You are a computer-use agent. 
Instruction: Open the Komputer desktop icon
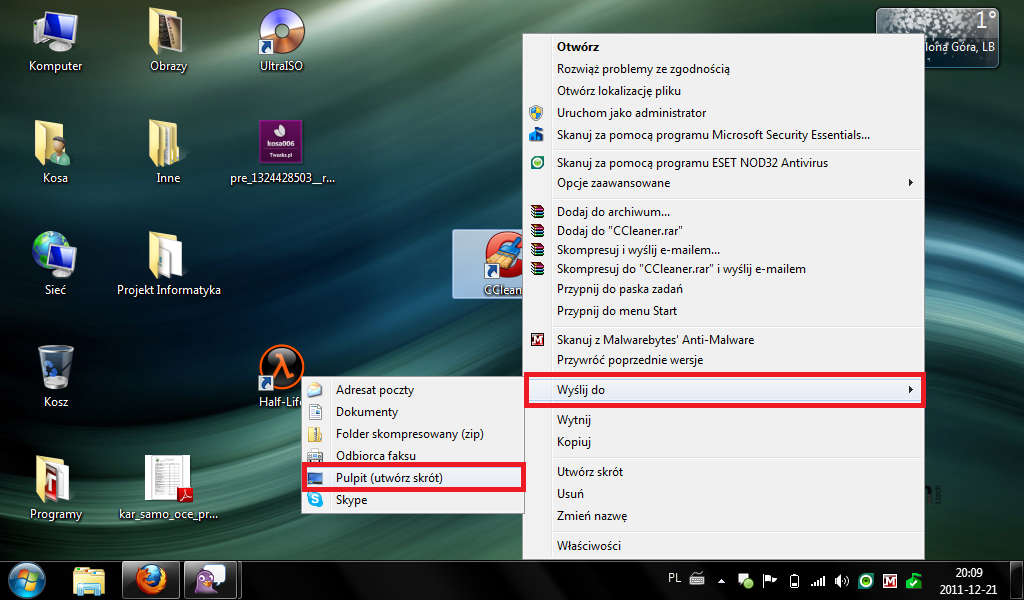tap(56, 41)
